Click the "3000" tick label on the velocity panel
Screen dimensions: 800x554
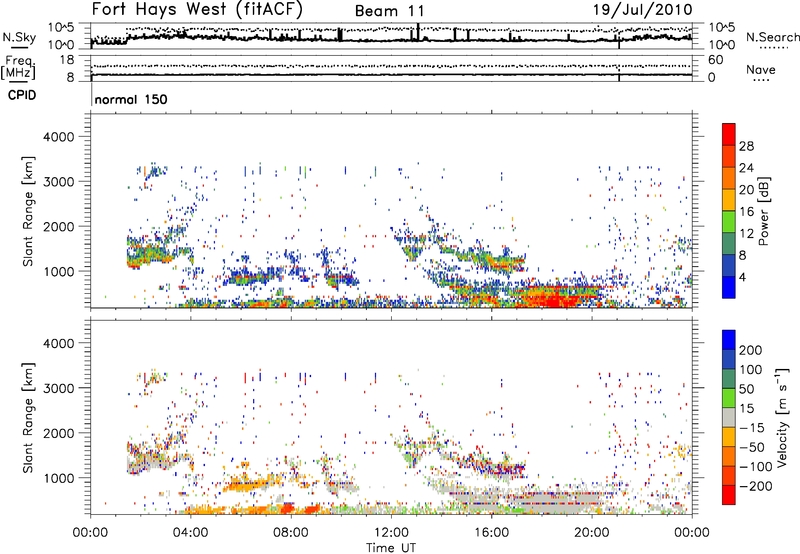pyautogui.click(x=59, y=388)
